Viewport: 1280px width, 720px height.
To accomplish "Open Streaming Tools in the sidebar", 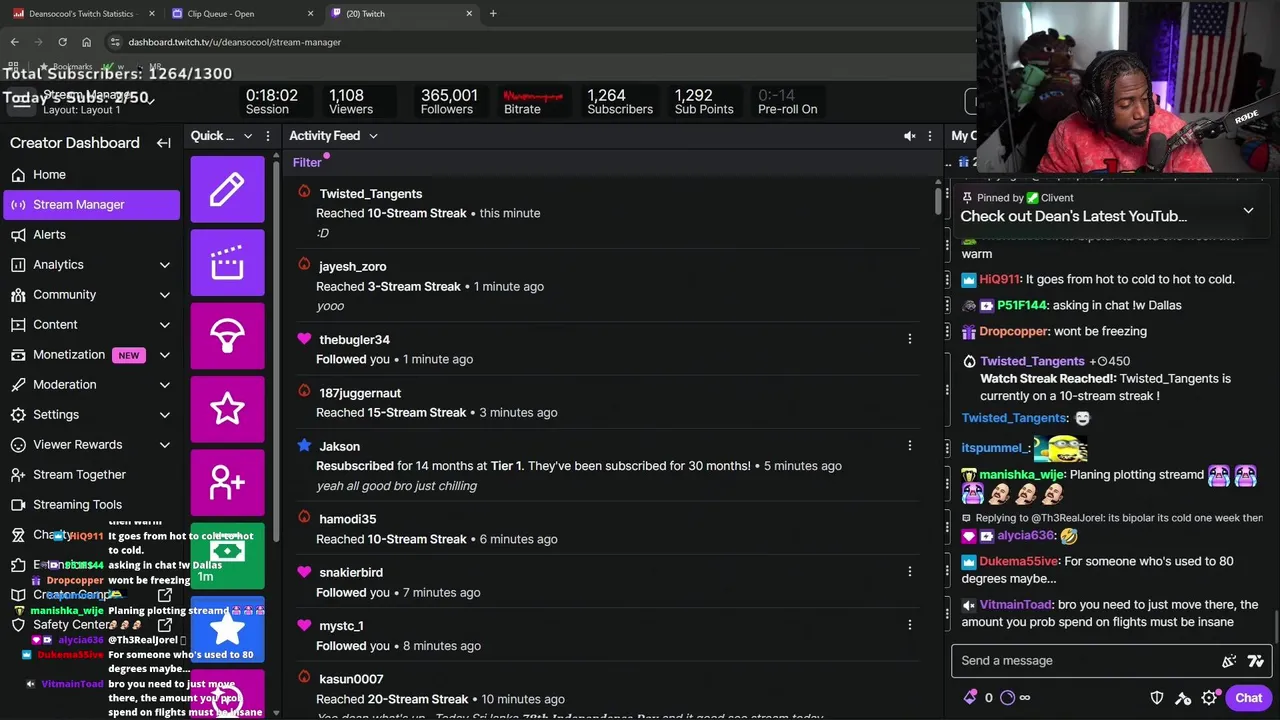I will point(91,505).
